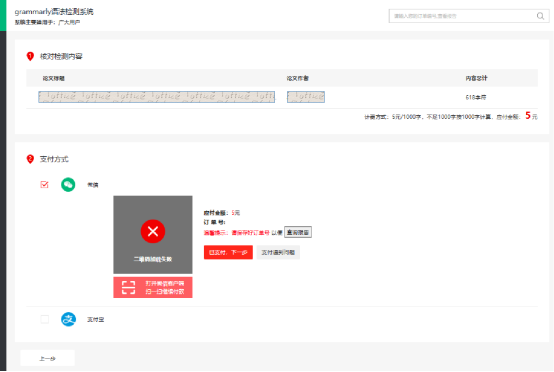Click the green WeChat pay logo

coord(68,184)
